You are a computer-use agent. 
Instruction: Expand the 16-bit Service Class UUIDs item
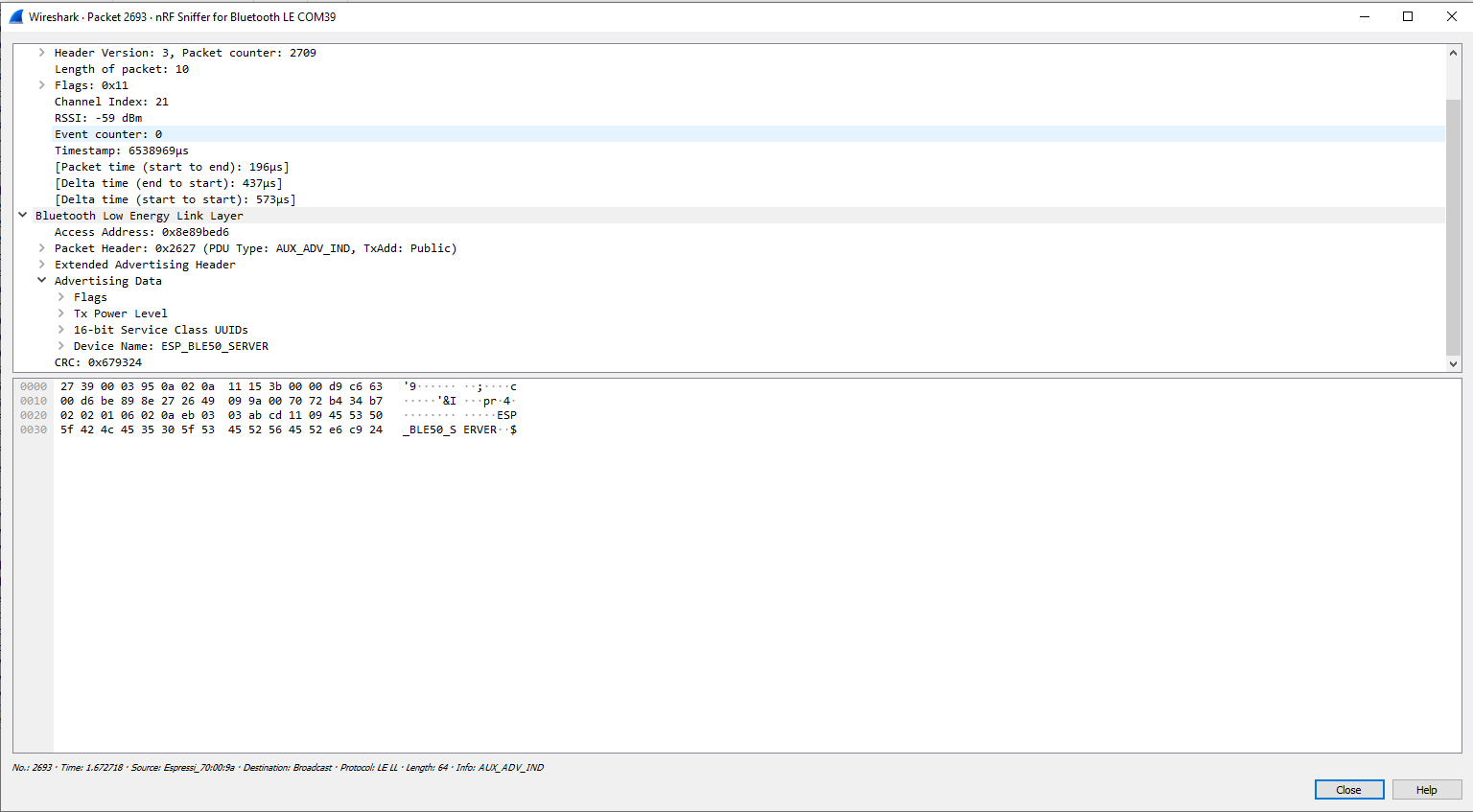tap(59, 329)
